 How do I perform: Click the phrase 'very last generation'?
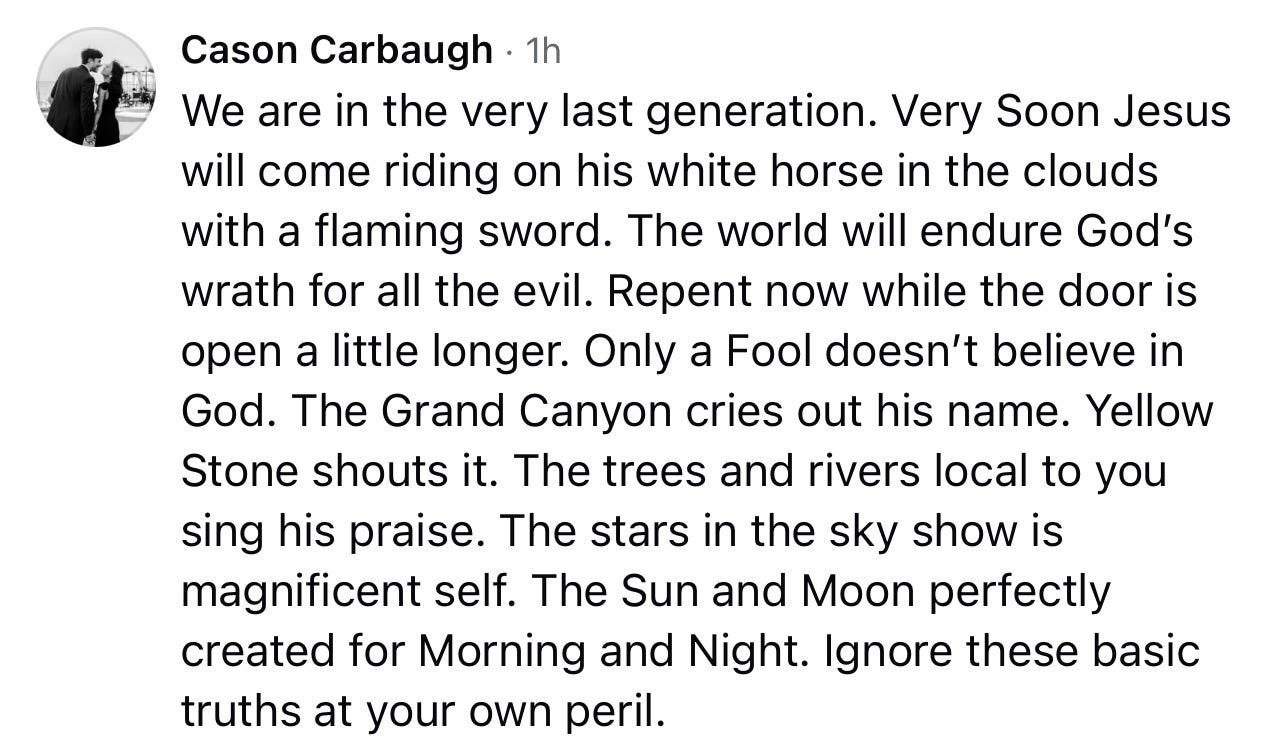click(630, 111)
